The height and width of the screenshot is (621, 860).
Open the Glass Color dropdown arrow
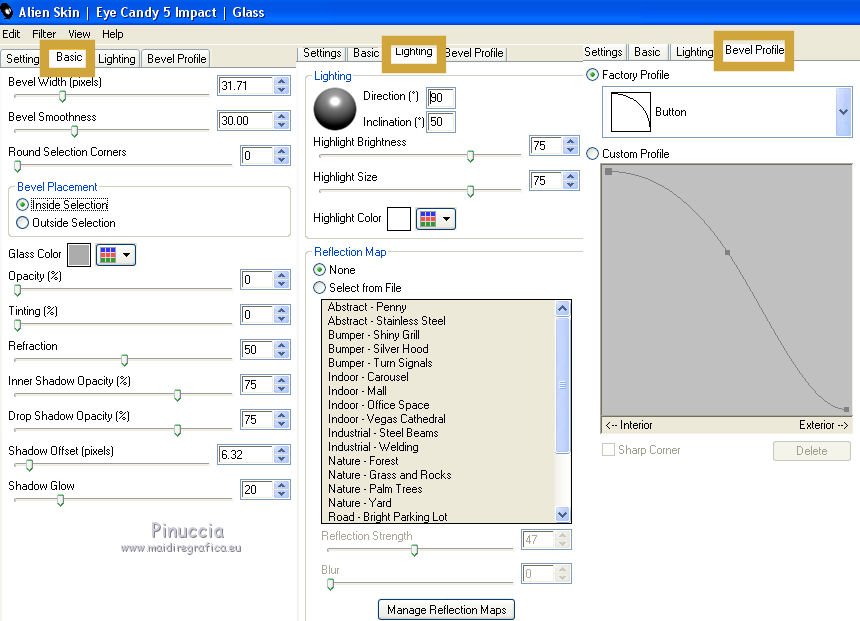coord(127,255)
